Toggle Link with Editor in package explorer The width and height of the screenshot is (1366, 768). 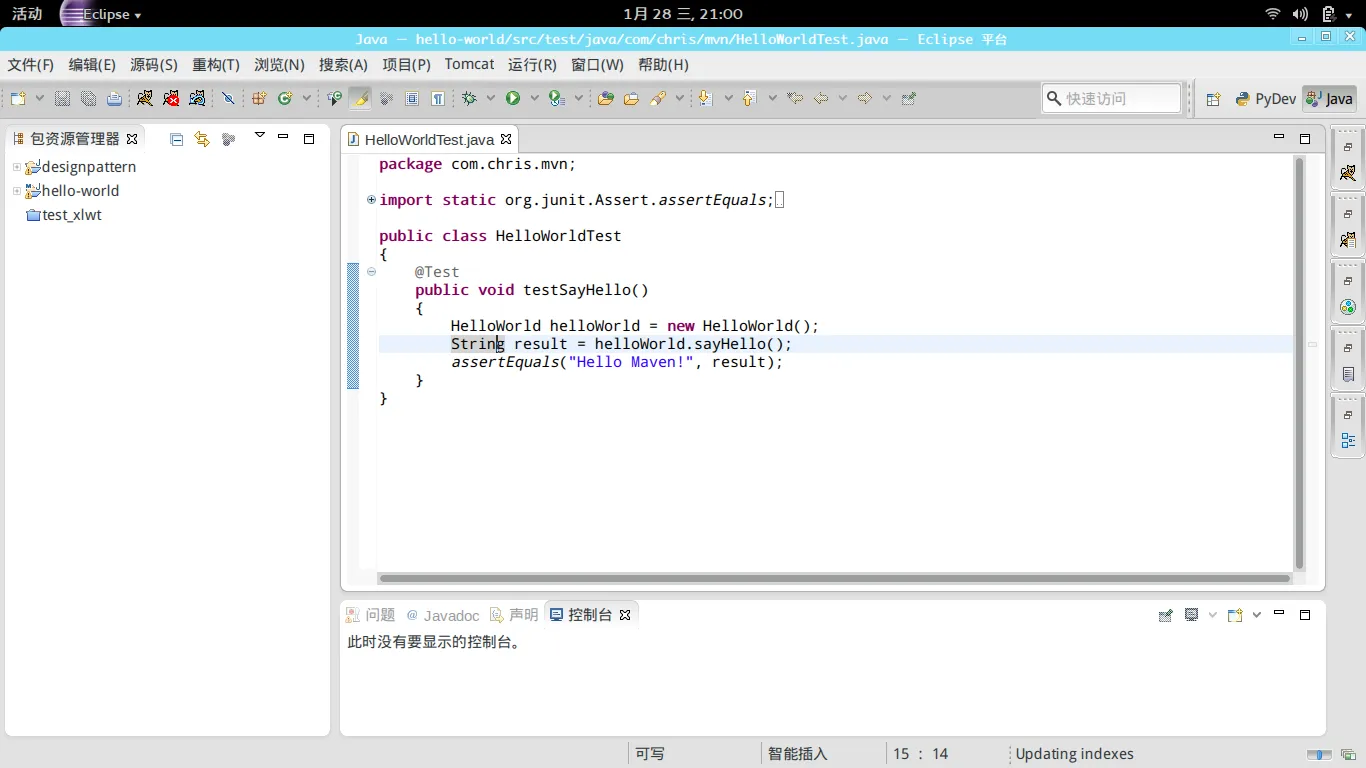pos(202,139)
